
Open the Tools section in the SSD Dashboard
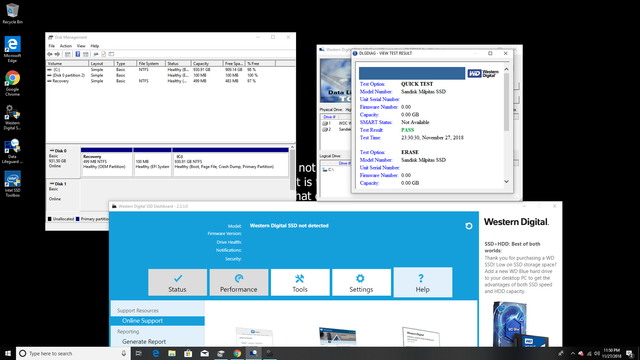pyautogui.click(x=300, y=282)
